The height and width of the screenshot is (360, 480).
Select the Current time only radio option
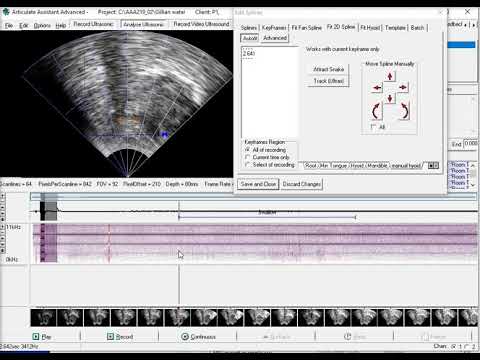click(x=247, y=157)
